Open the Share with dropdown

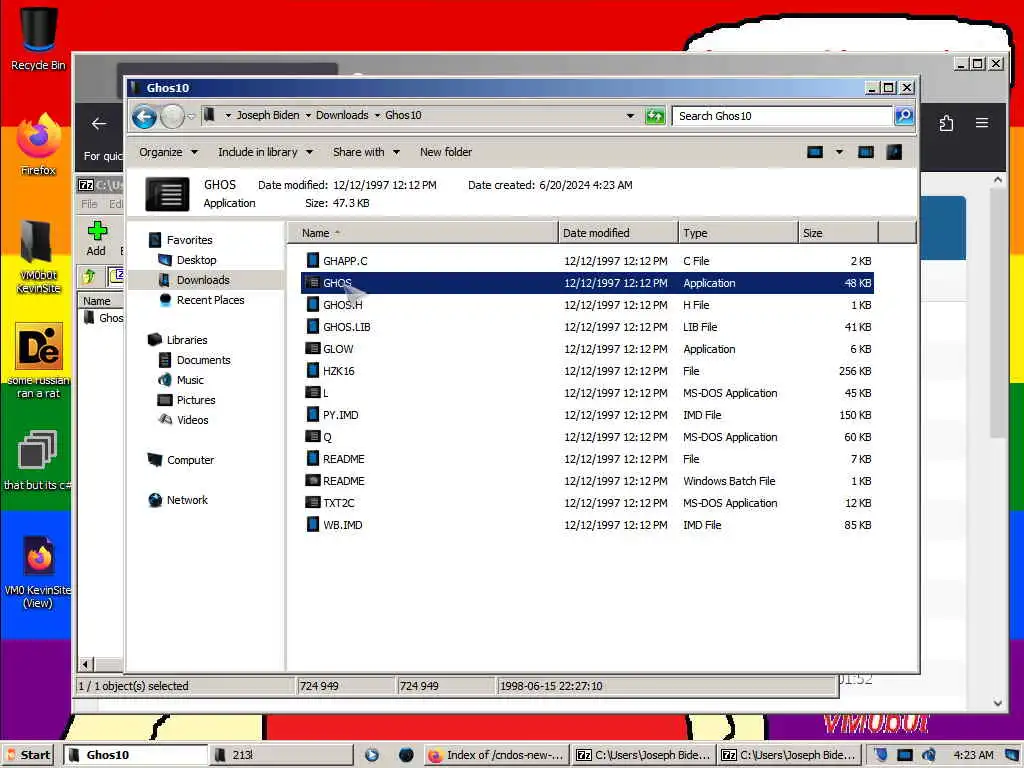click(x=366, y=152)
